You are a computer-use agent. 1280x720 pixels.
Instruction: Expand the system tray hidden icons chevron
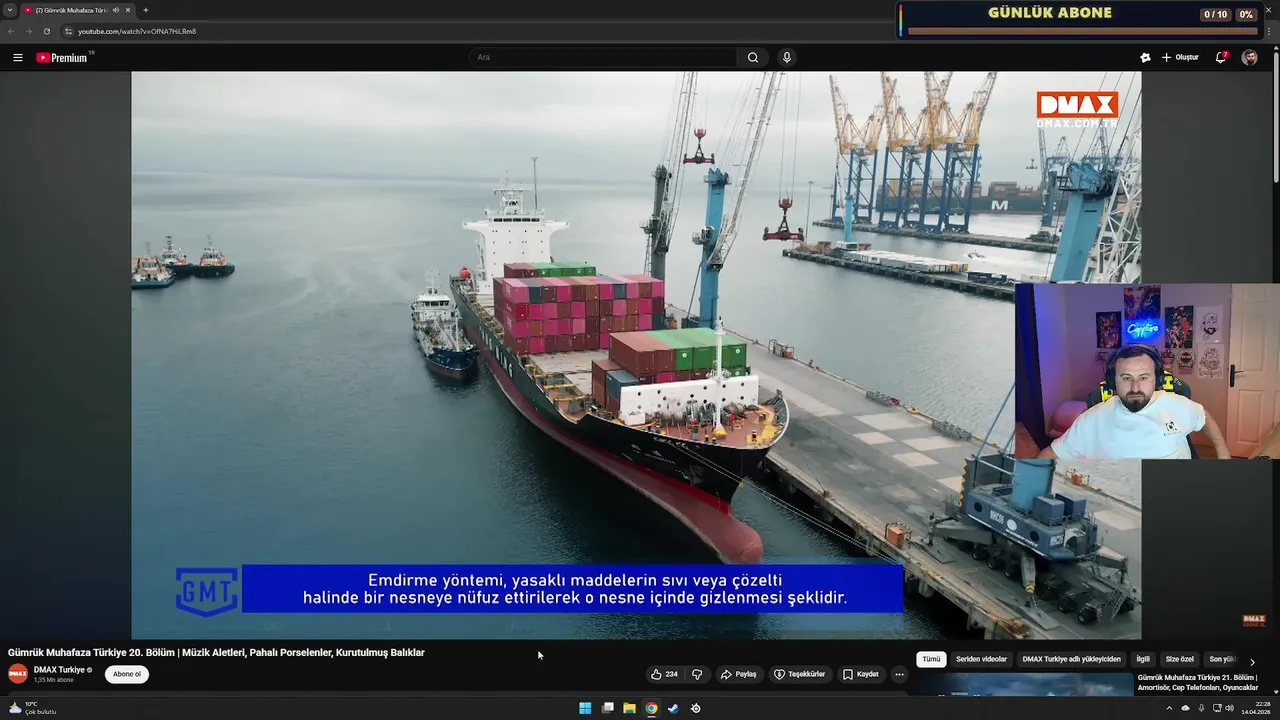click(1169, 708)
